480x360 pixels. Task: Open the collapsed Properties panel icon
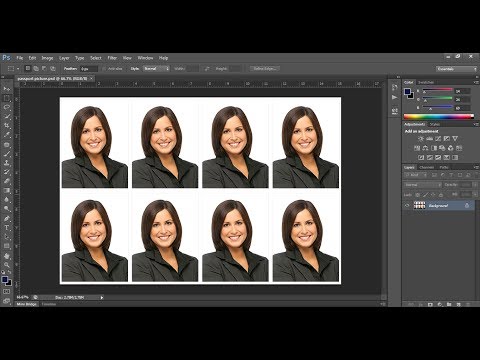395,110
